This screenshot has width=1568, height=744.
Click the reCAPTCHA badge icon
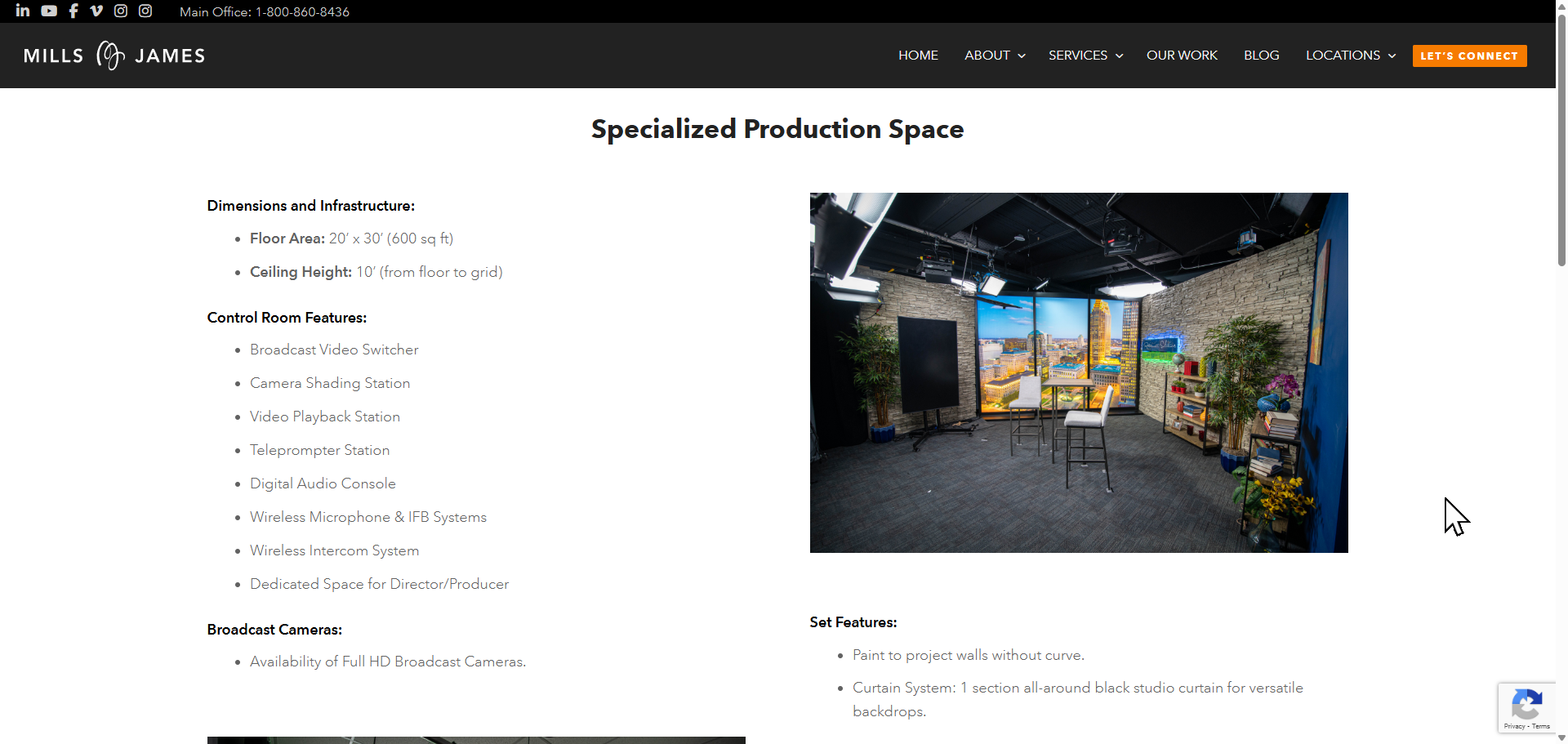click(1526, 703)
